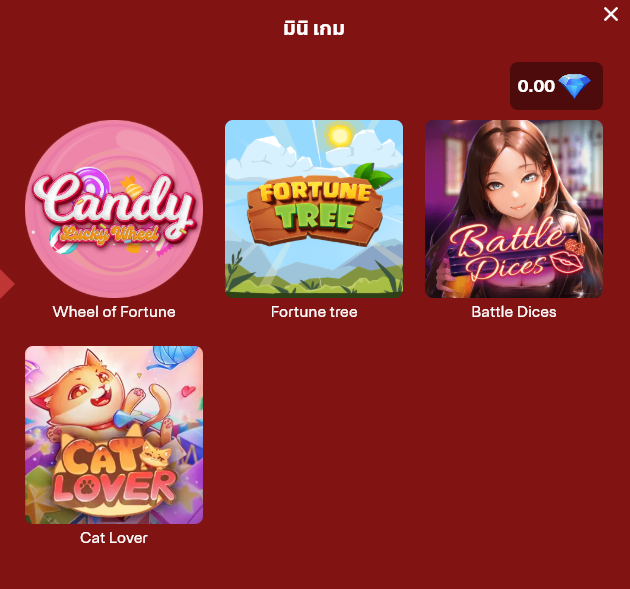
Task: Start the Cat Lover game thumbnail
Action: click(114, 435)
